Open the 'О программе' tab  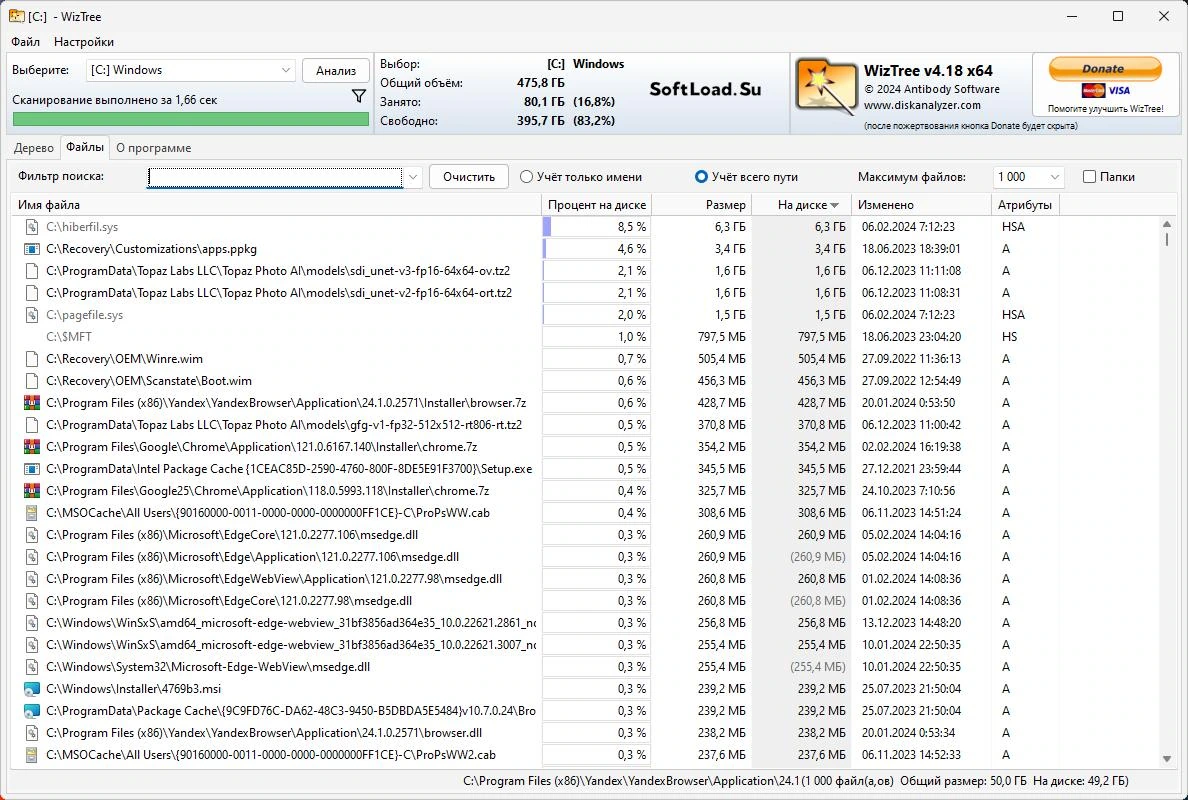(154, 148)
